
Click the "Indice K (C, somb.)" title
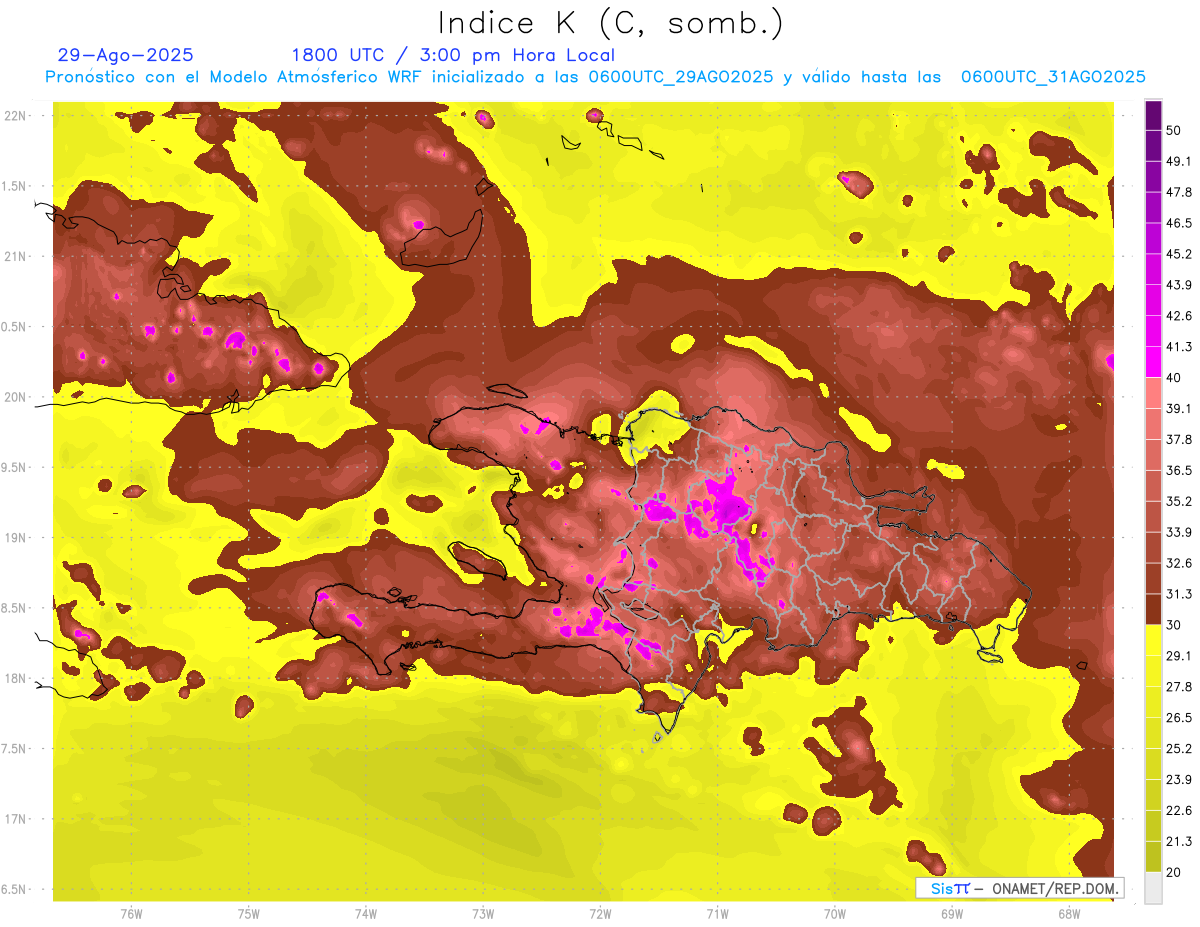click(610, 23)
